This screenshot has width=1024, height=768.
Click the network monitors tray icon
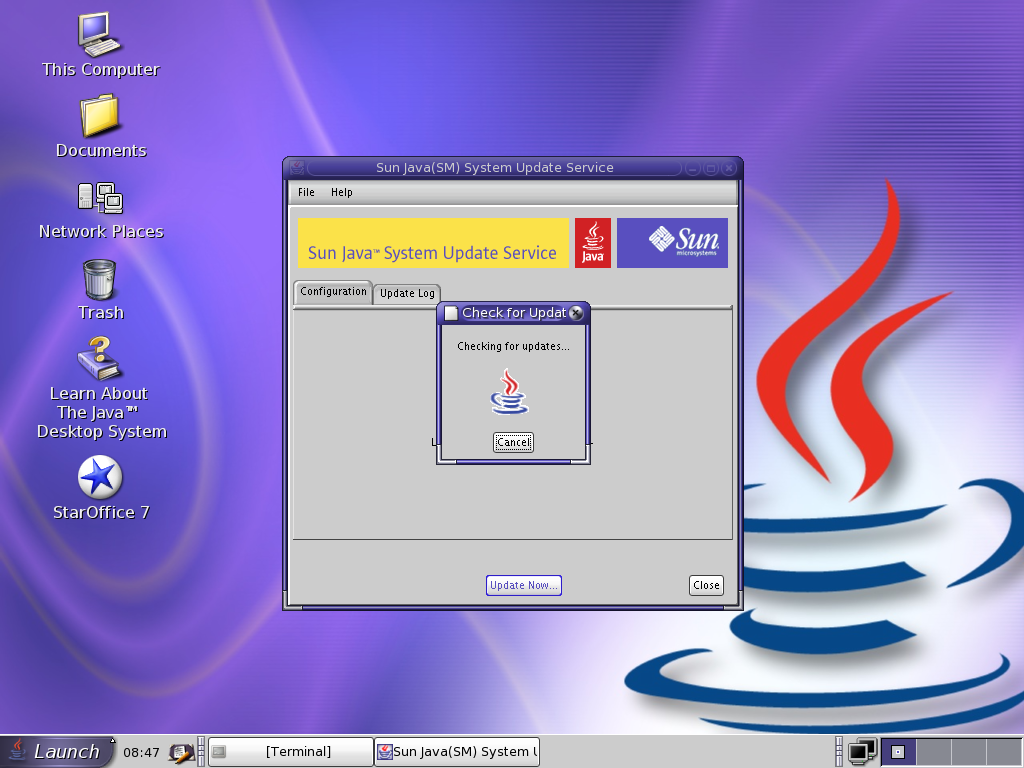tap(862, 752)
